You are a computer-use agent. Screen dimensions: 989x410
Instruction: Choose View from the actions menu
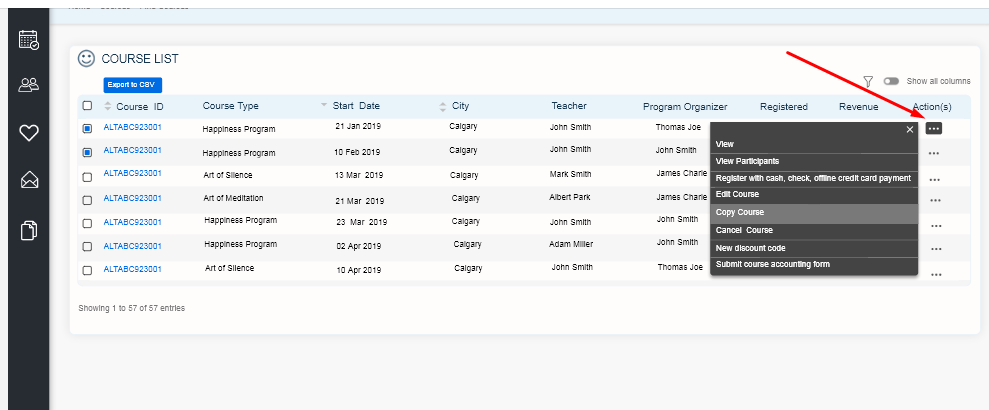814,144
